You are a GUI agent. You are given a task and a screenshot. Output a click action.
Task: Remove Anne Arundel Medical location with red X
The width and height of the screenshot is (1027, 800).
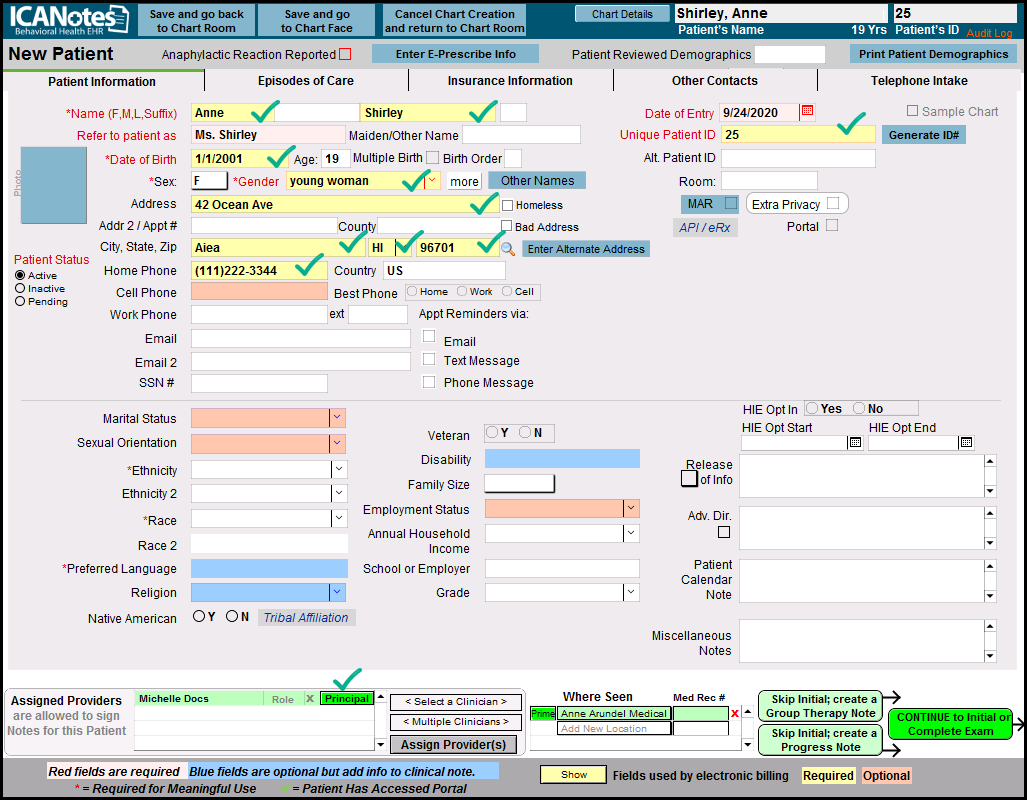pos(735,714)
